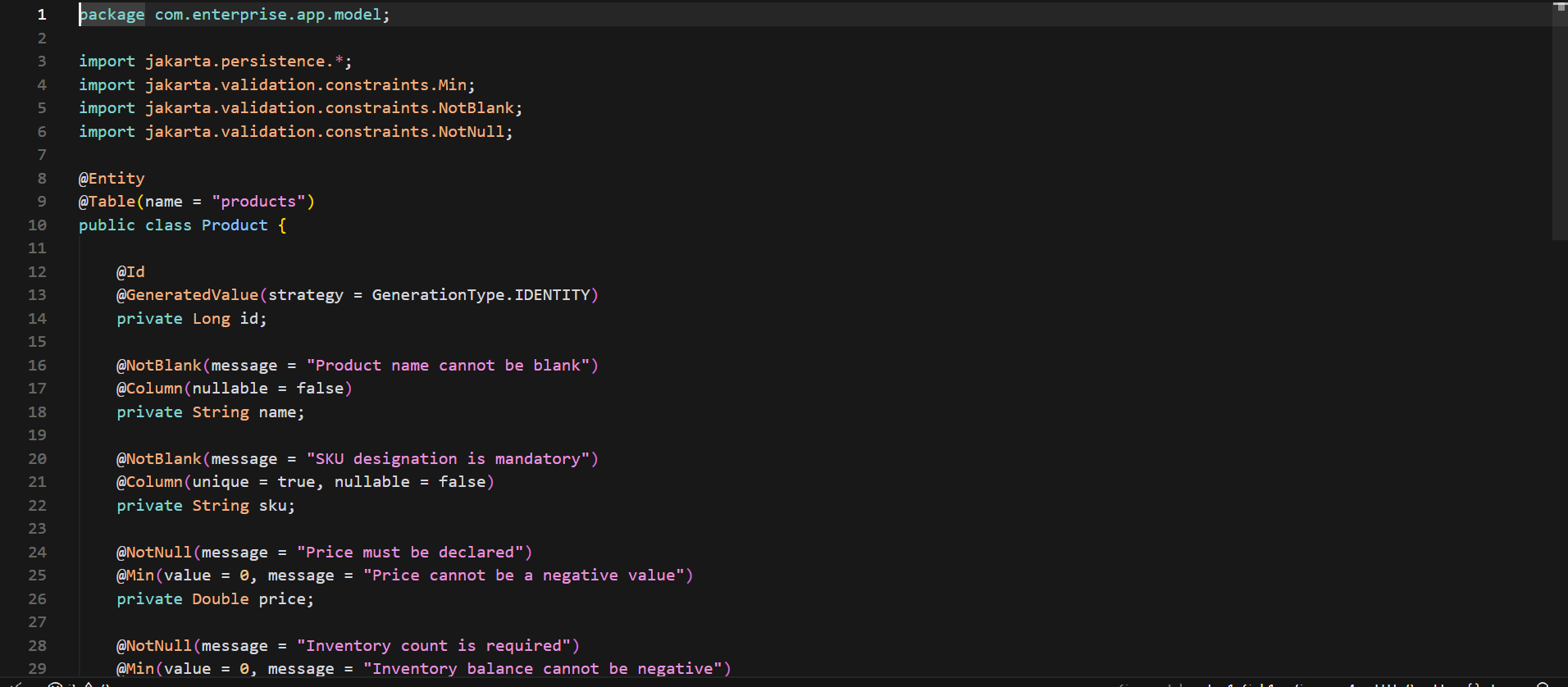Image resolution: width=1568 pixels, height=687 pixels.
Task: Click the 'unique' attribute of @Column
Action: click(221, 482)
